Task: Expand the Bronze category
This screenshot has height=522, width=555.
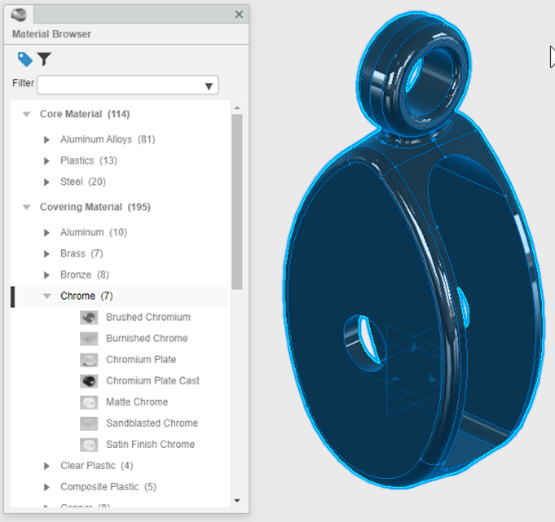Action: 46,275
